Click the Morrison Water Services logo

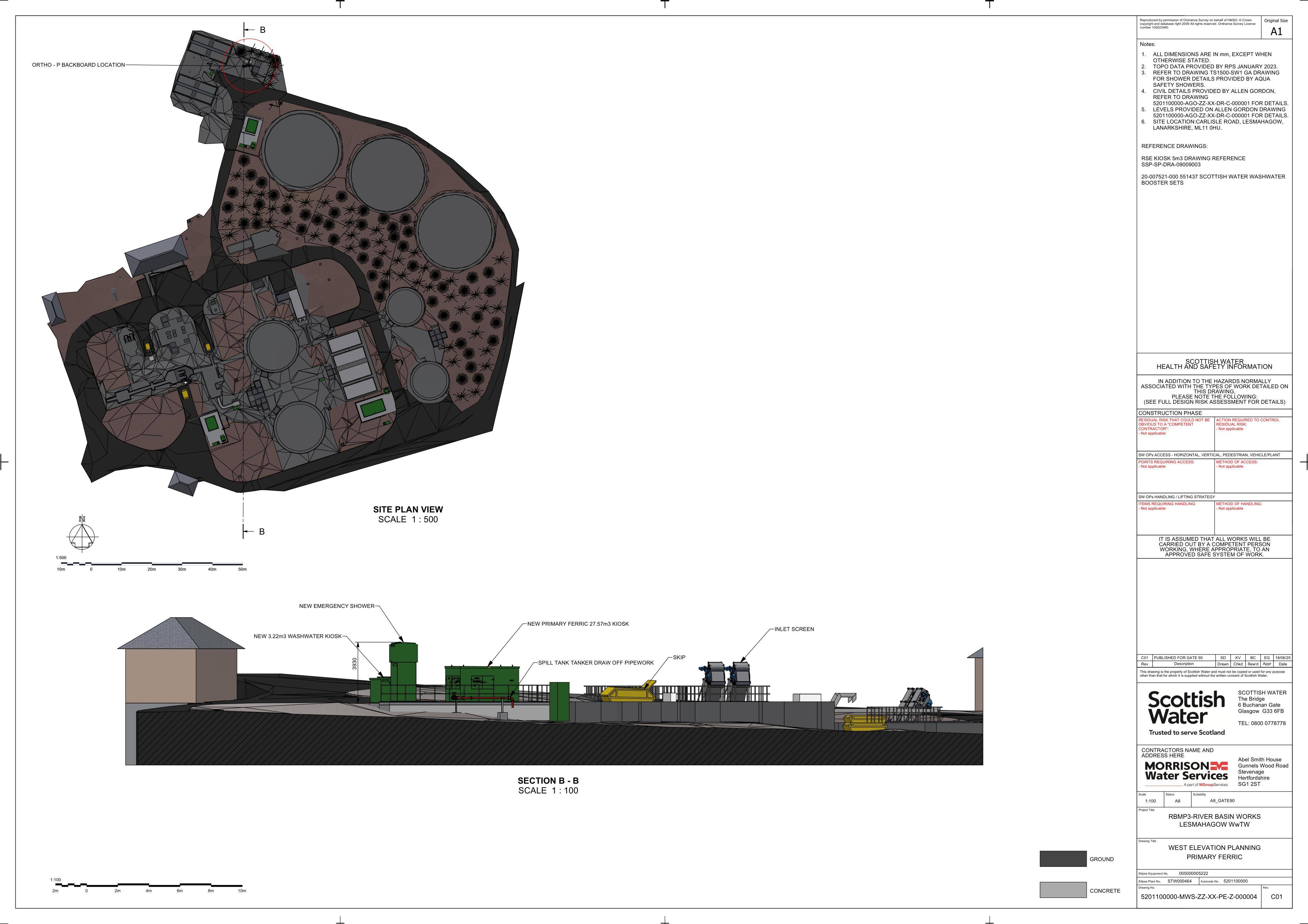pos(1186,774)
